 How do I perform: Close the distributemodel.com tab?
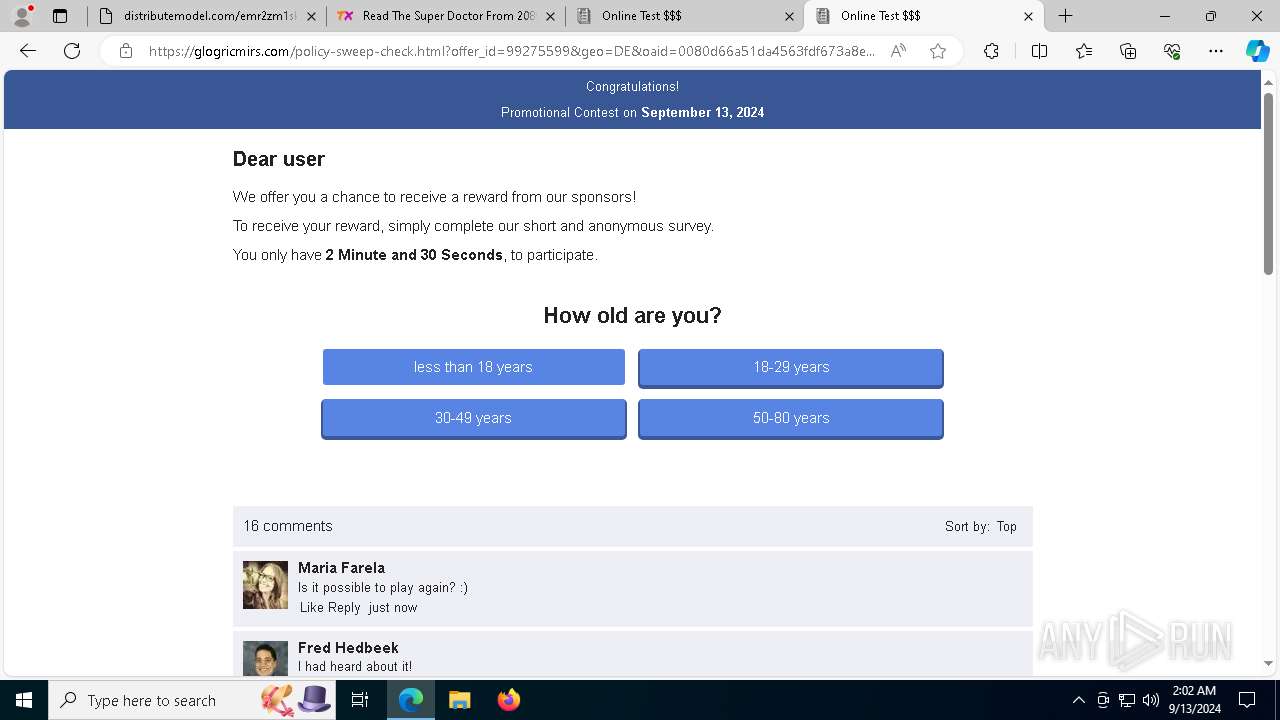click(x=311, y=16)
